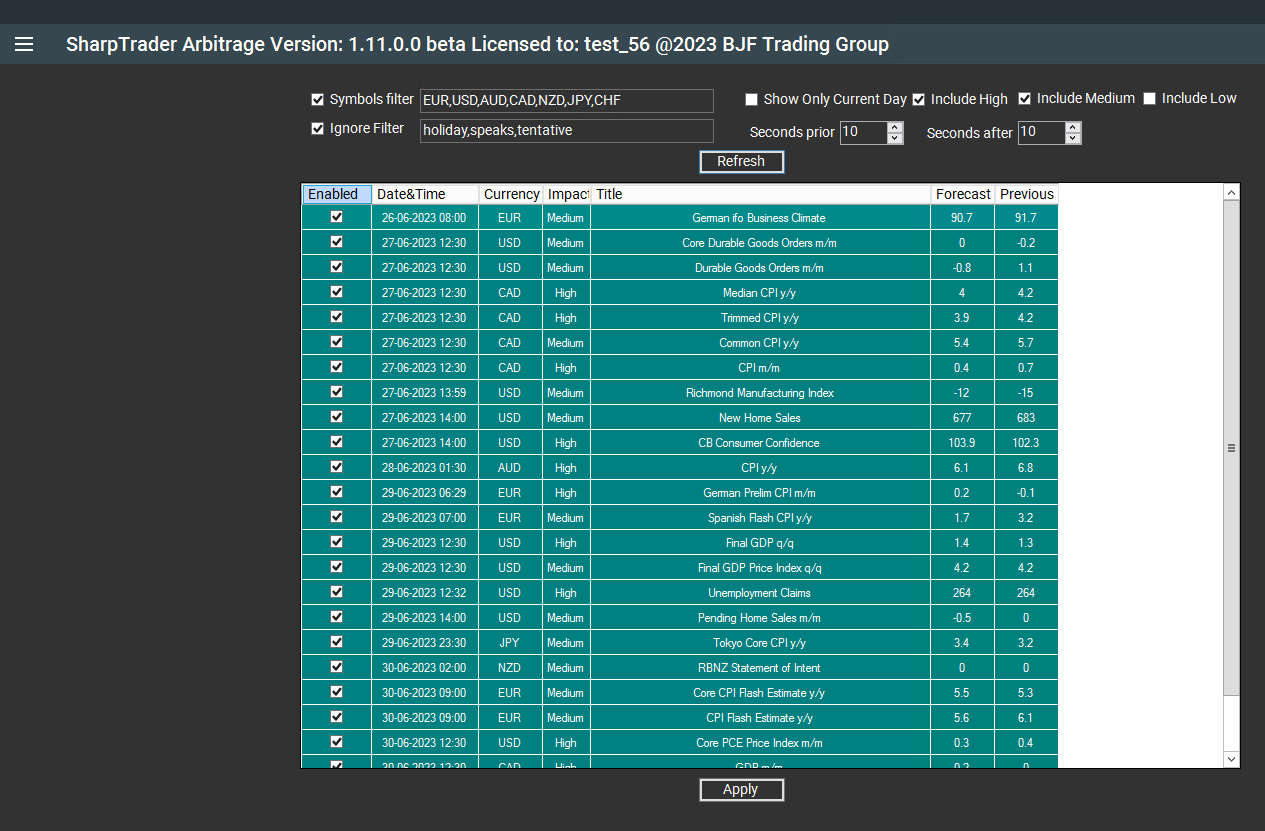Decrease Seconds after with down arrow
The image size is (1265, 831).
pyautogui.click(x=1073, y=138)
